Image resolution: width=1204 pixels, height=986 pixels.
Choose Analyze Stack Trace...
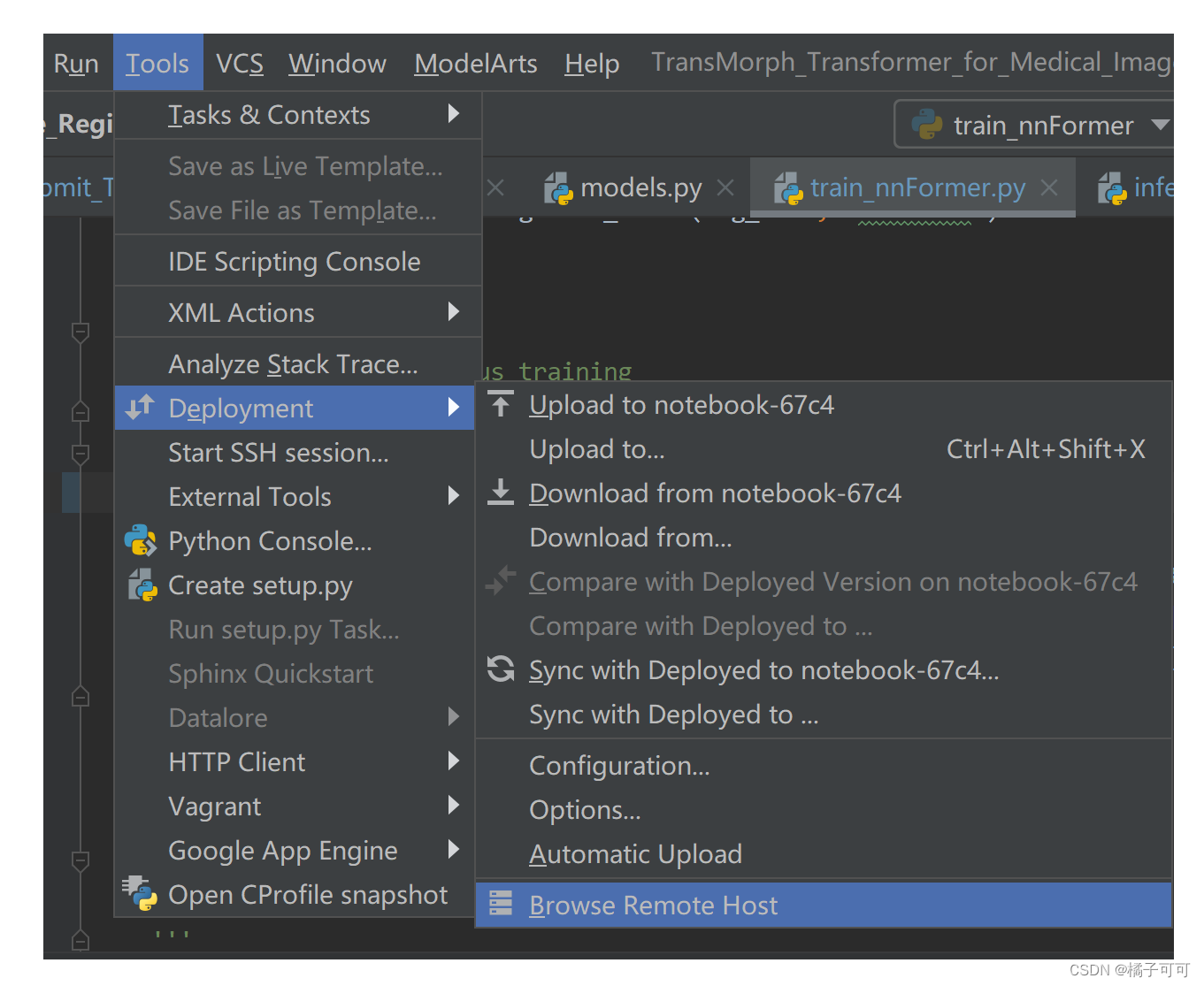[298, 364]
